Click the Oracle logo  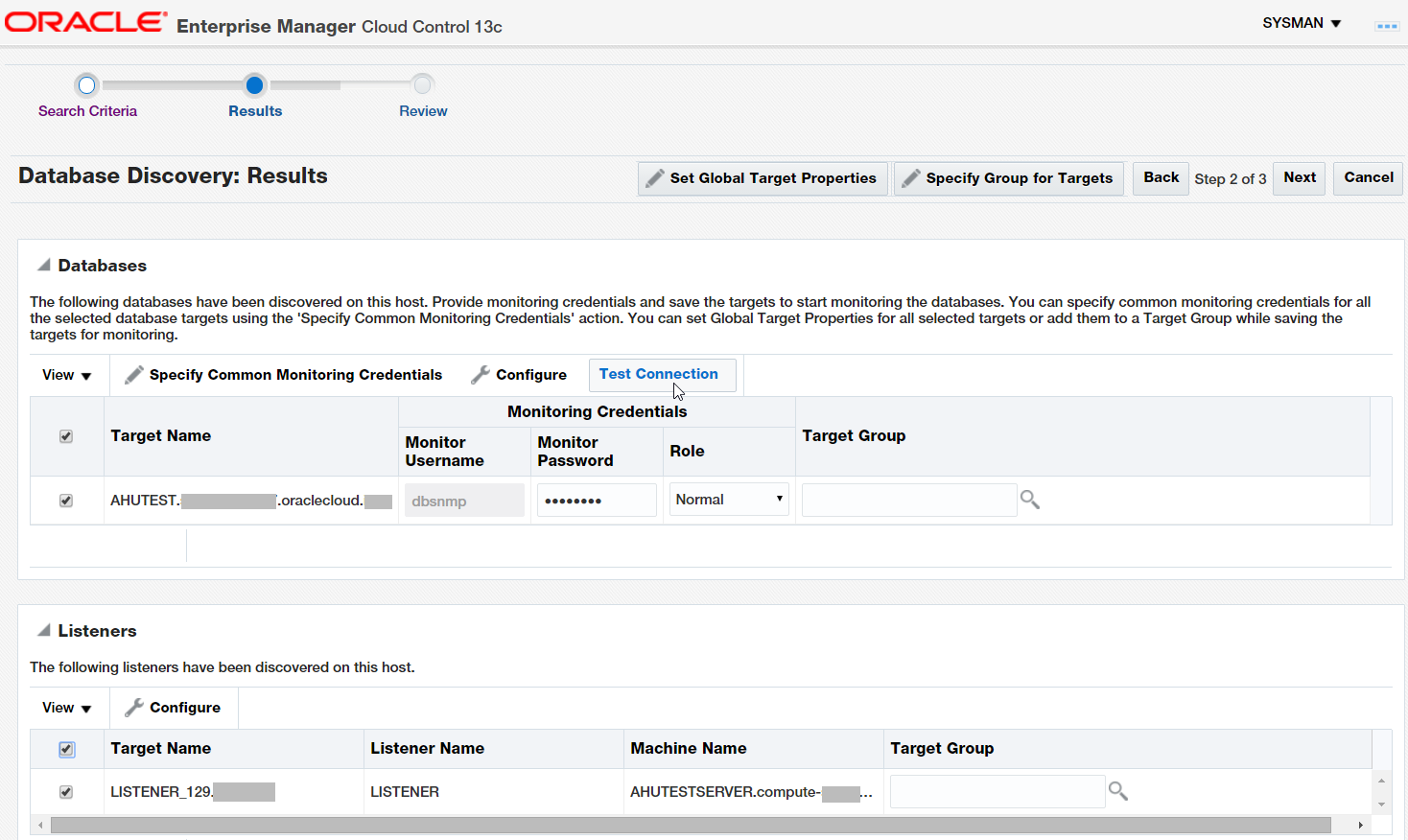[x=86, y=22]
